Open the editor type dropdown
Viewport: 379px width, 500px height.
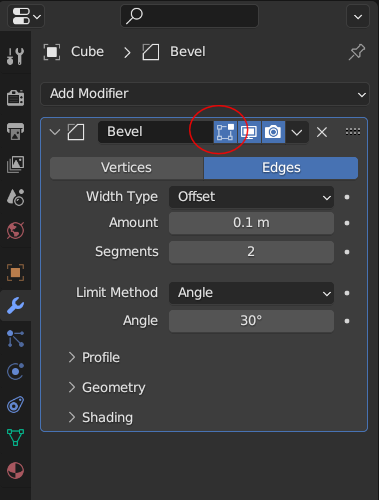point(26,16)
